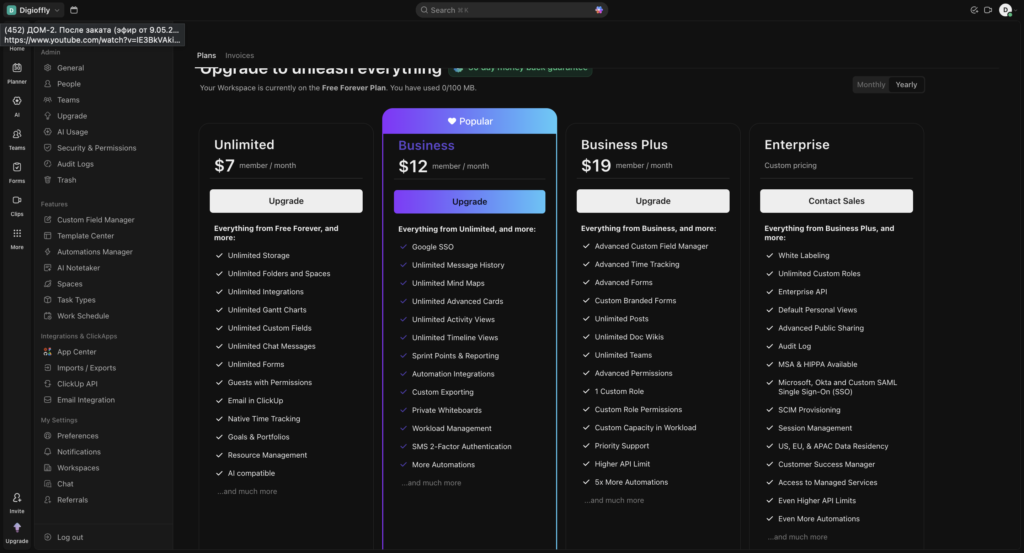The width and height of the screenshot is (1024, 553).
Task: Open Task Types settings
Action: pyautogui.click(x=76, y=300)
